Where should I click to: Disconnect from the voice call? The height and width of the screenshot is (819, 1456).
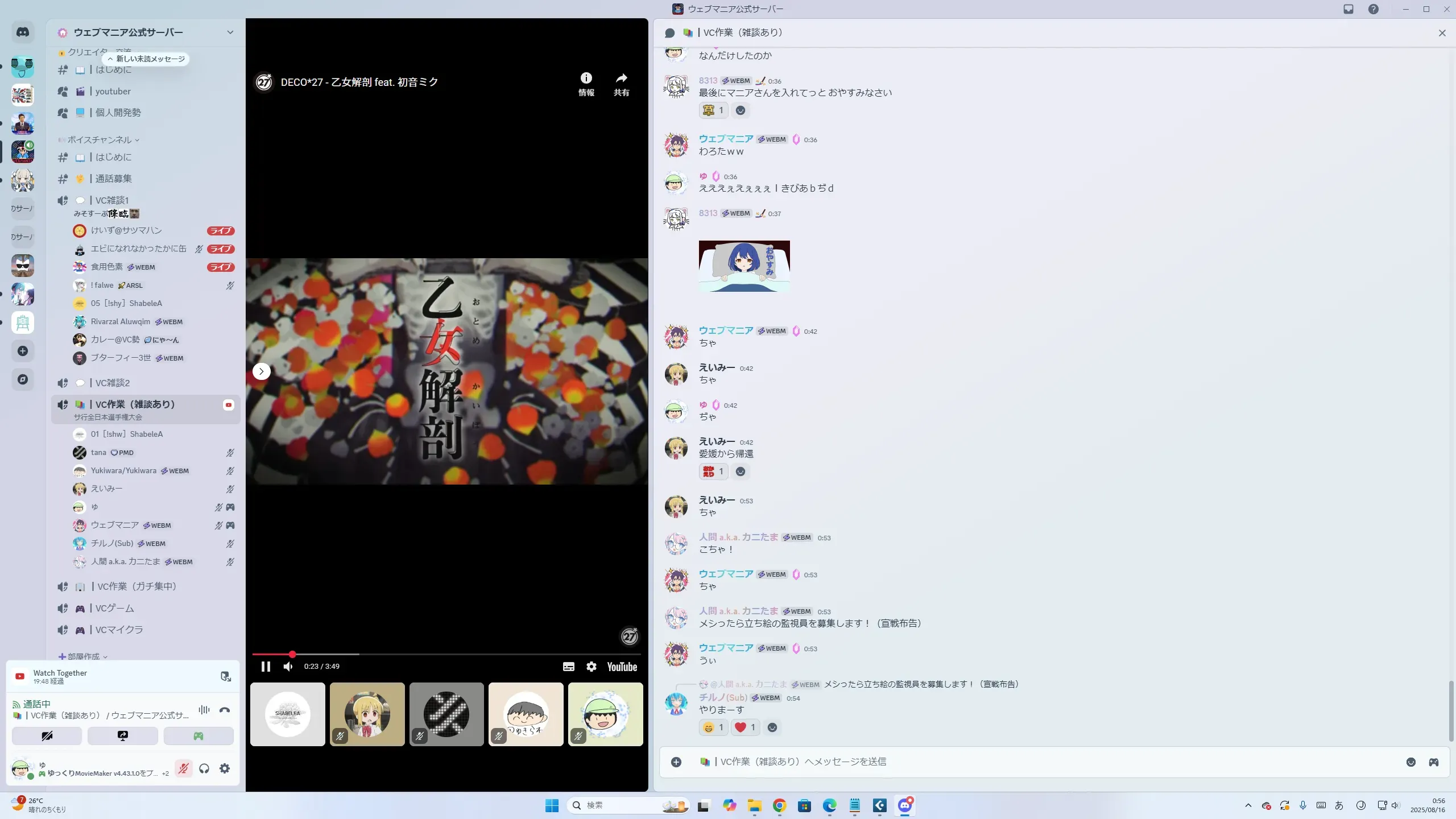point(225,710)
